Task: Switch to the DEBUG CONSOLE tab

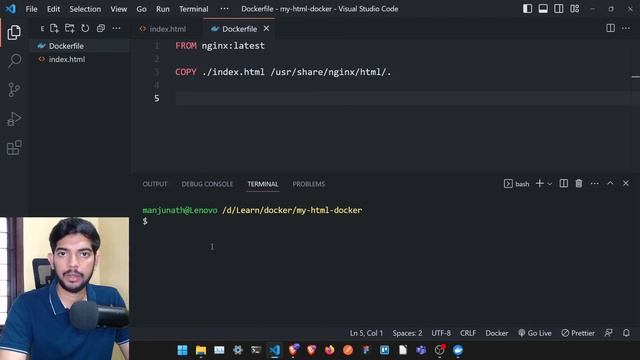Action: coord(207,184)
